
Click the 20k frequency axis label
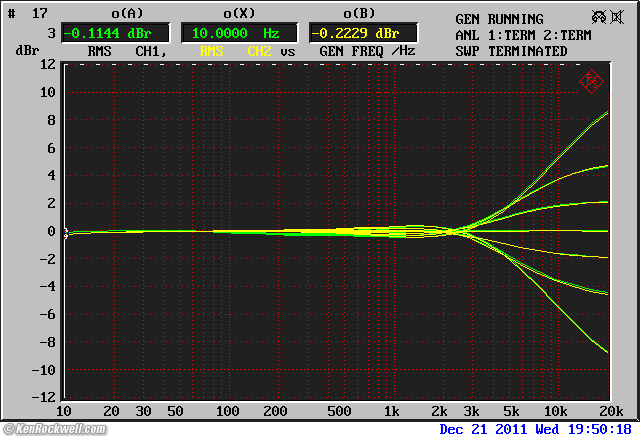(x=611, y=411)
